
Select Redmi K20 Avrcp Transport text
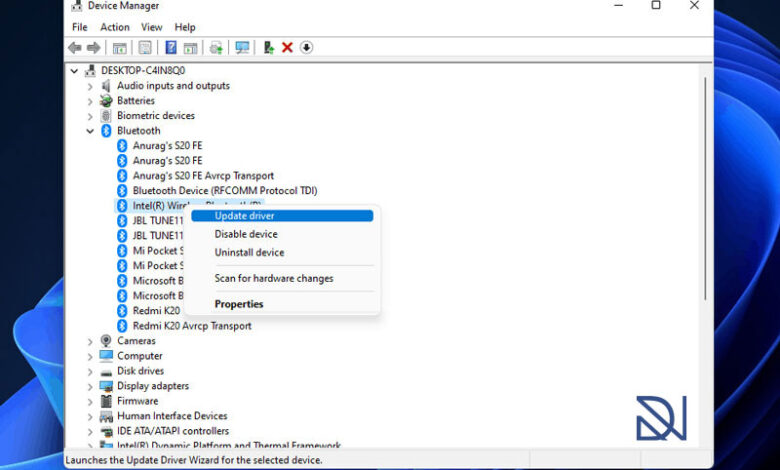click(x=192, y=326)
